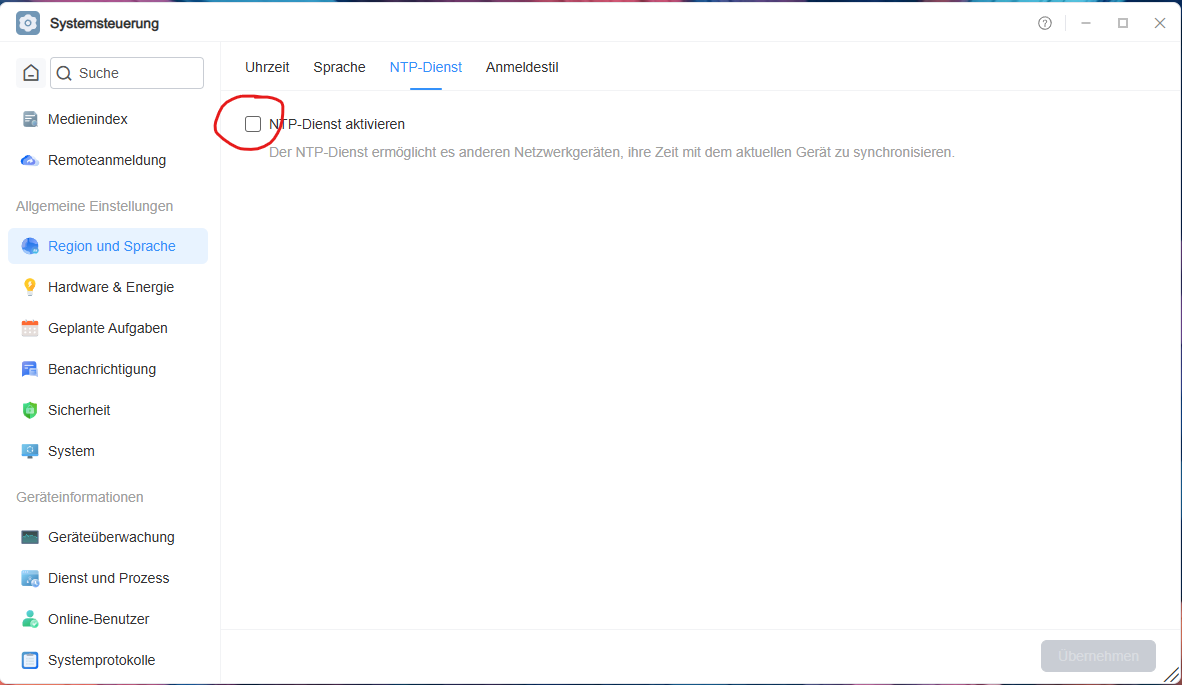
Task: Click the NTP-Dienst aktivieren label text
Action: (337, 124)
